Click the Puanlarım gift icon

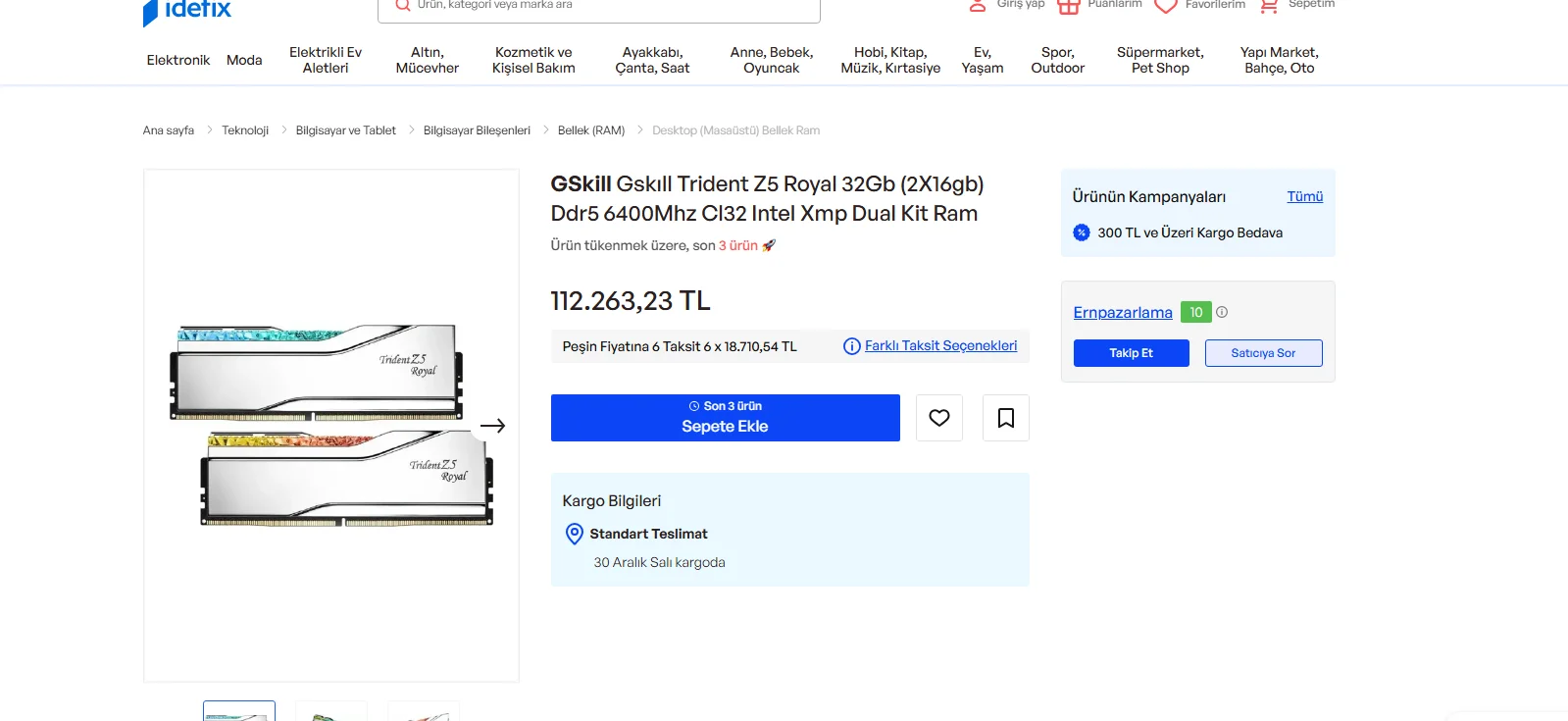tap(1069, 6)
